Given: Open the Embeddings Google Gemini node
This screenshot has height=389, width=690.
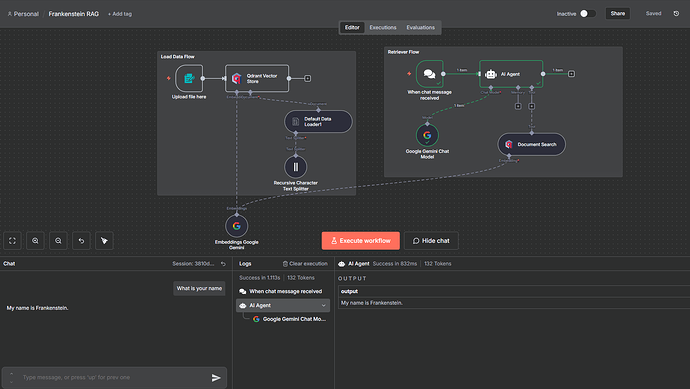Looking at the screenshot, I should click(x=236, y=226).
